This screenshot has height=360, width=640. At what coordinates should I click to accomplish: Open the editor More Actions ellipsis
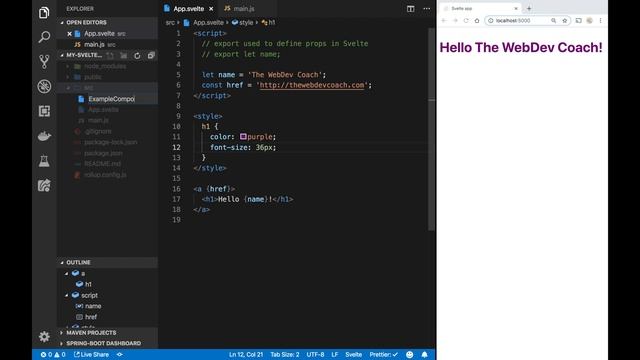427,9
